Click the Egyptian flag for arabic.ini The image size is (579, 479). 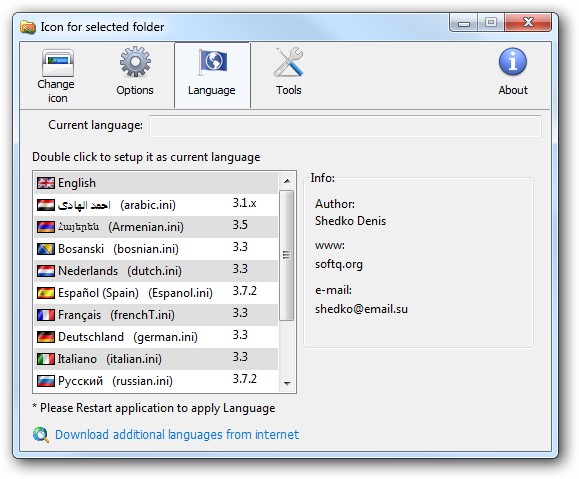(46, 205)
